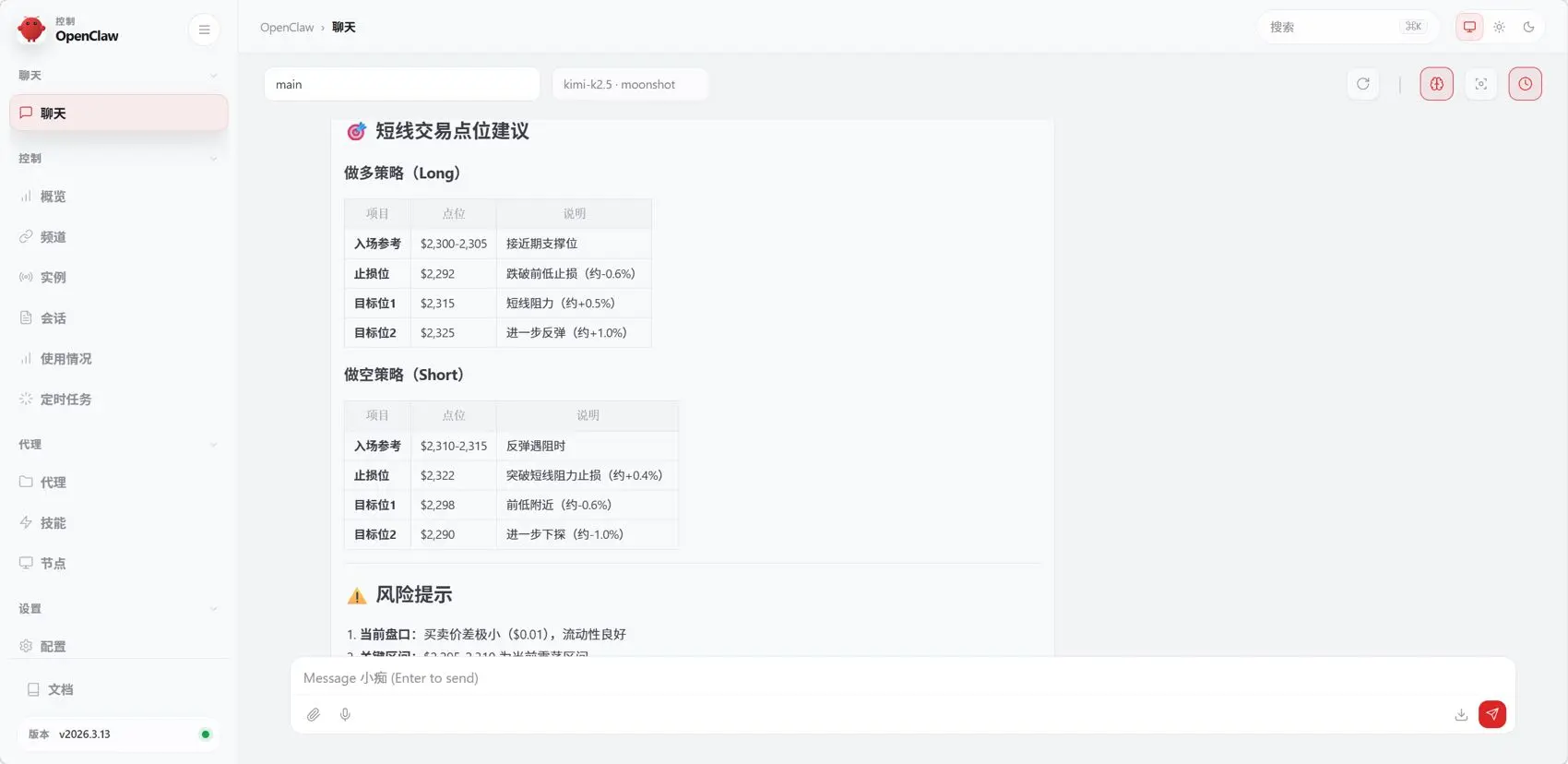1568x764 pixels.
Task: Click the target emoji beside 短线交易点位建议
Action: pyautogui.click(x=356, y=132)
